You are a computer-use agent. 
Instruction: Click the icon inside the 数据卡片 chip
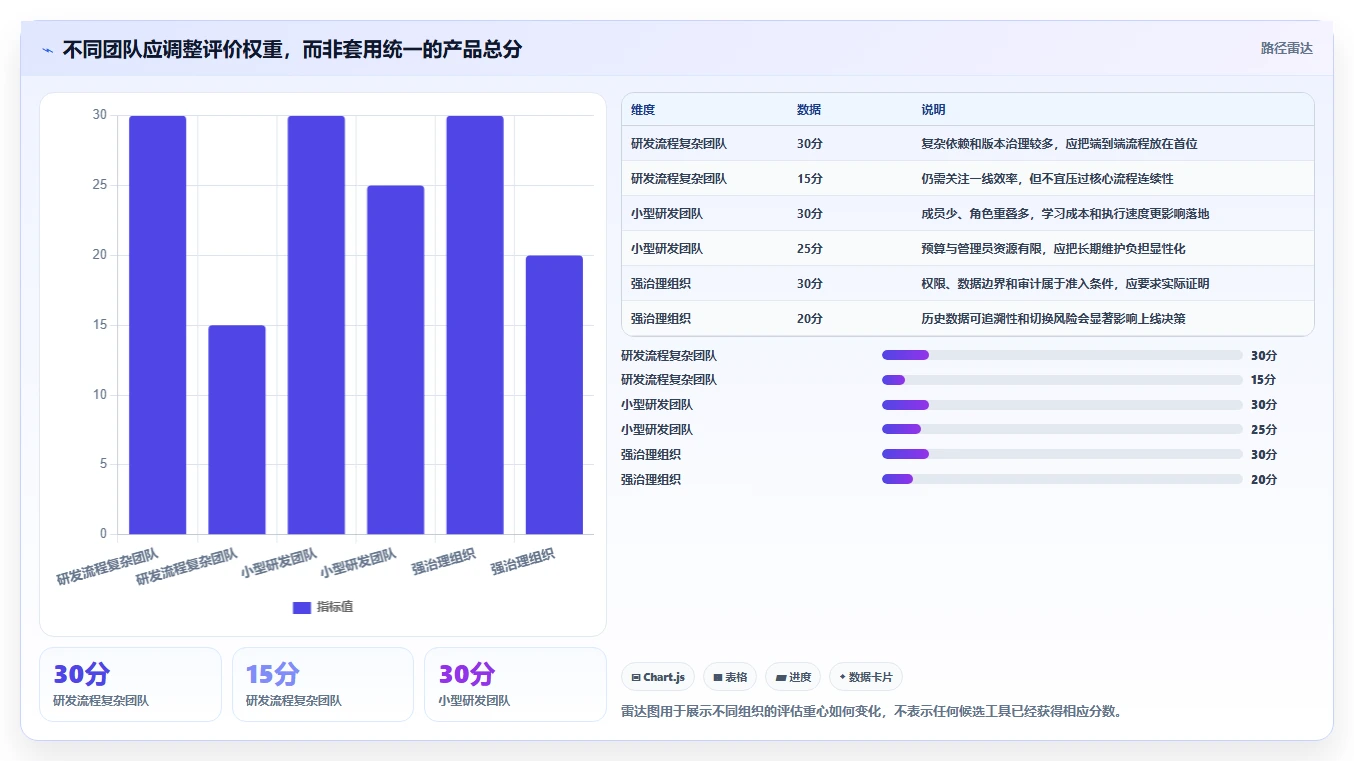[x=842, y=677]
